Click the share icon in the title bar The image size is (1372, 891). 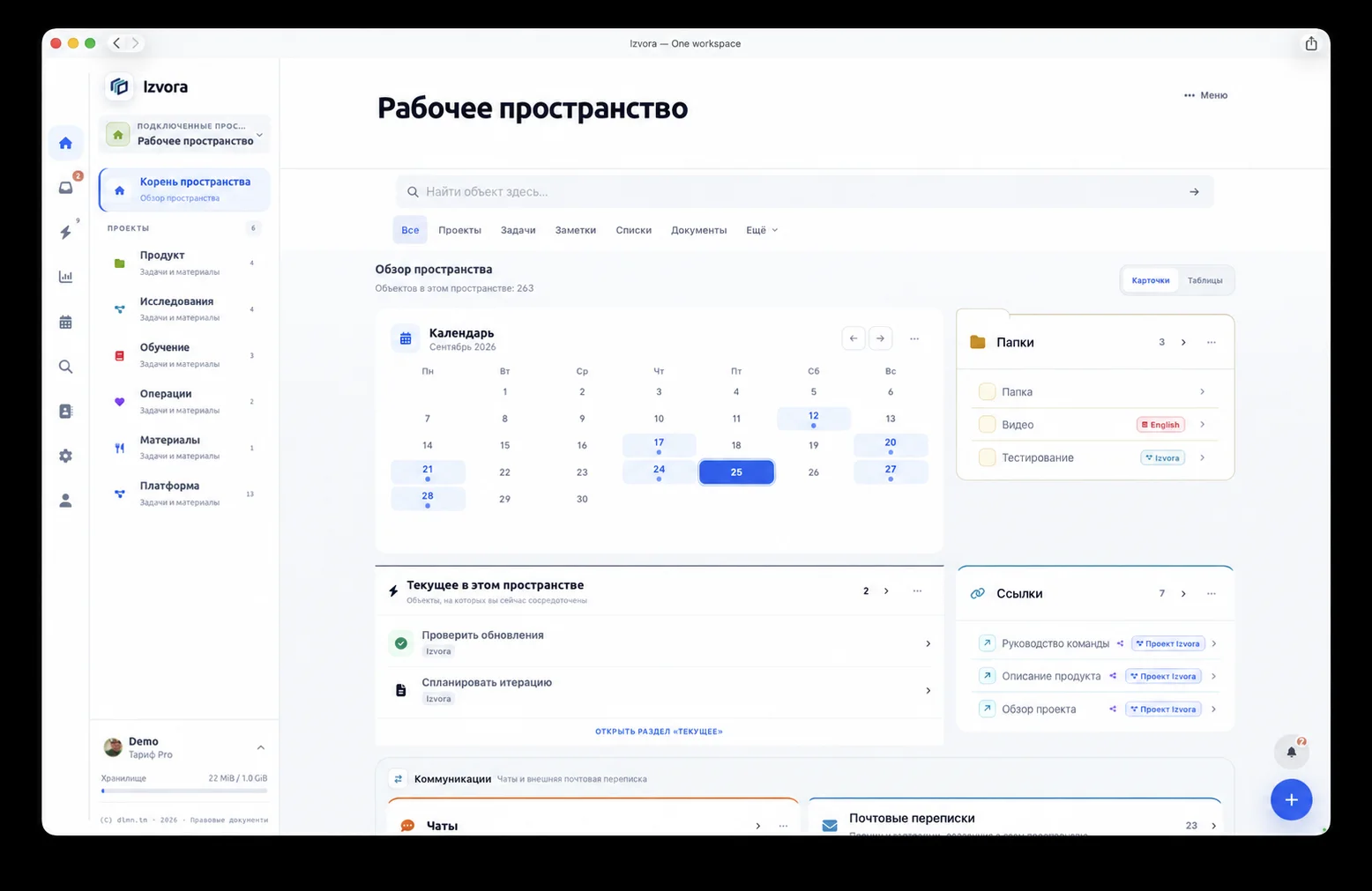pos(1311,43)
